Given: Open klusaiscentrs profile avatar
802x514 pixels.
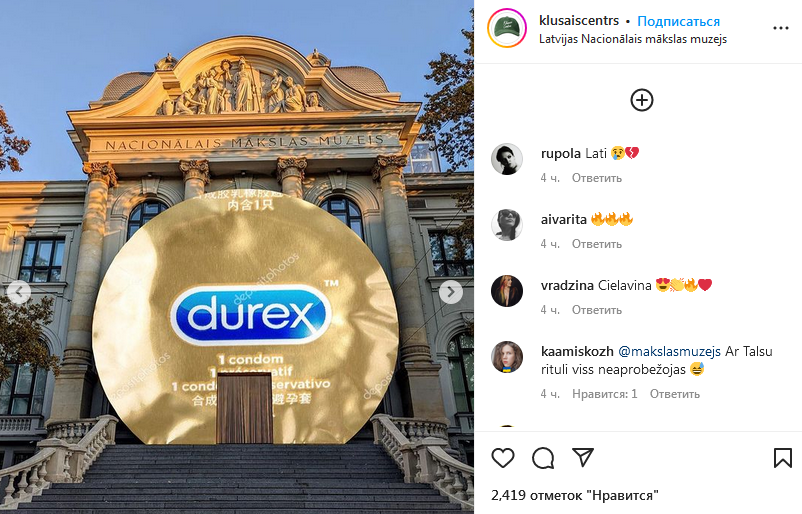Looking at the screenshot, I should point(507,28).
